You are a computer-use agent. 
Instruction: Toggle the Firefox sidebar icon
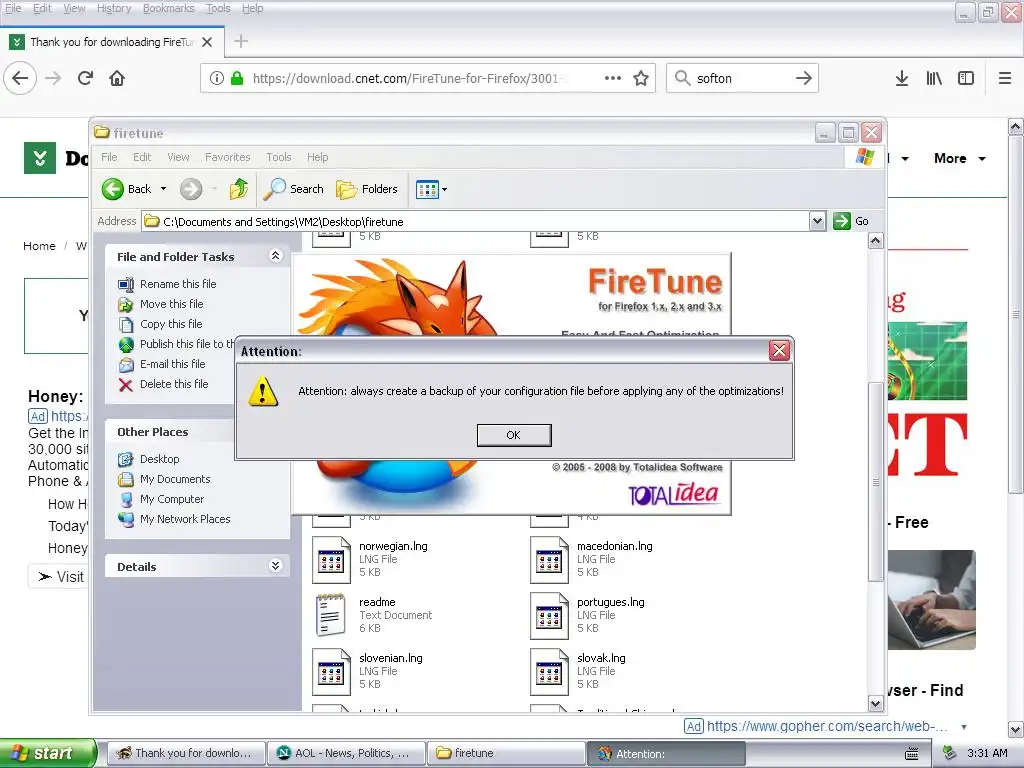pyautogui.click(x=966, y=78)
